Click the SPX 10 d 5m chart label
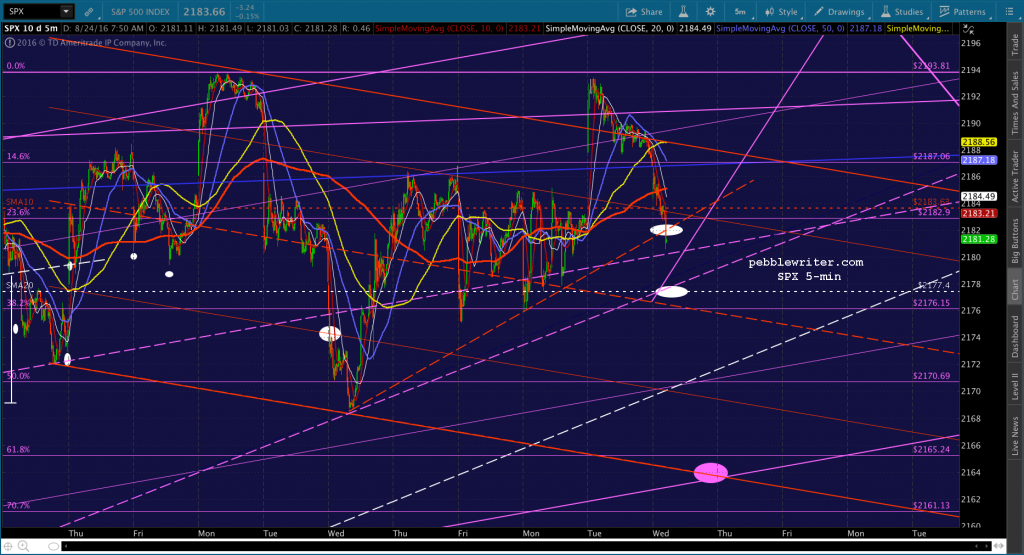This screenshot has height=555, width=1024. (31, 29)
